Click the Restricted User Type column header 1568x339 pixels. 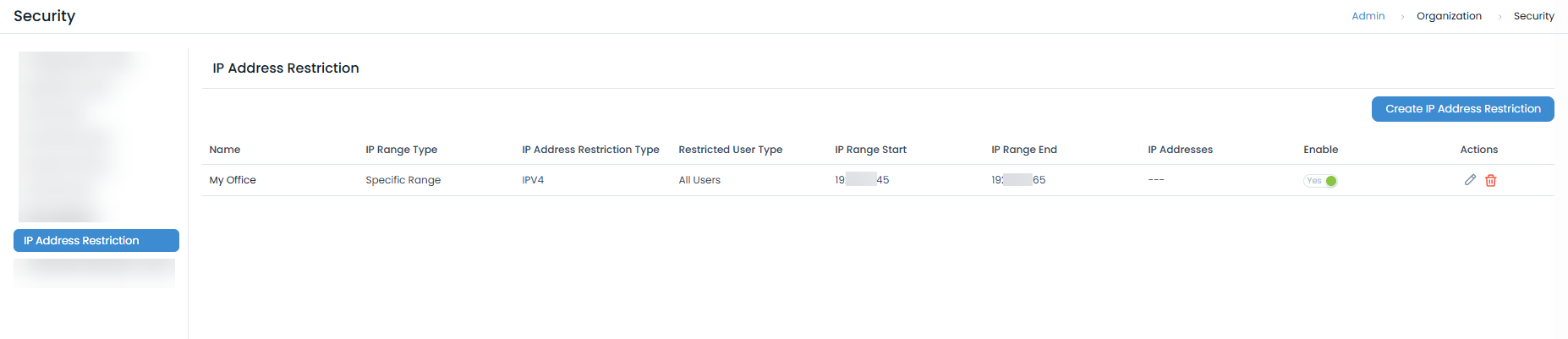coord(730,150)
